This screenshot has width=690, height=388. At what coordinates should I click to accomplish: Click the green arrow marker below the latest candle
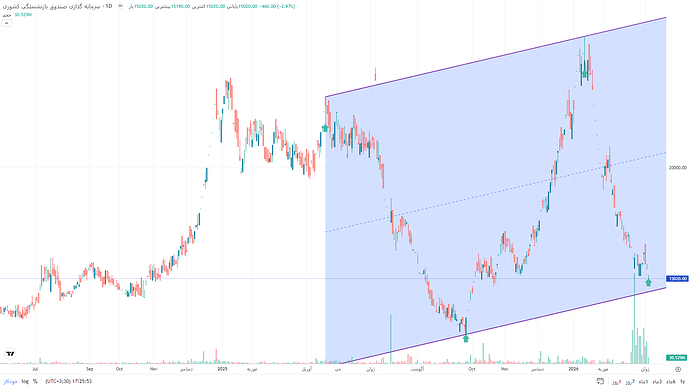point(648,282)
